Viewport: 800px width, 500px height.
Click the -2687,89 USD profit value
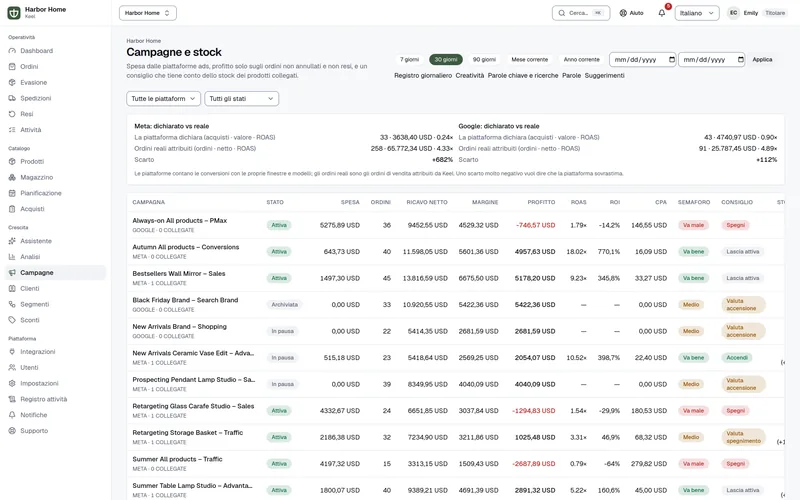[x=534, y=464]
